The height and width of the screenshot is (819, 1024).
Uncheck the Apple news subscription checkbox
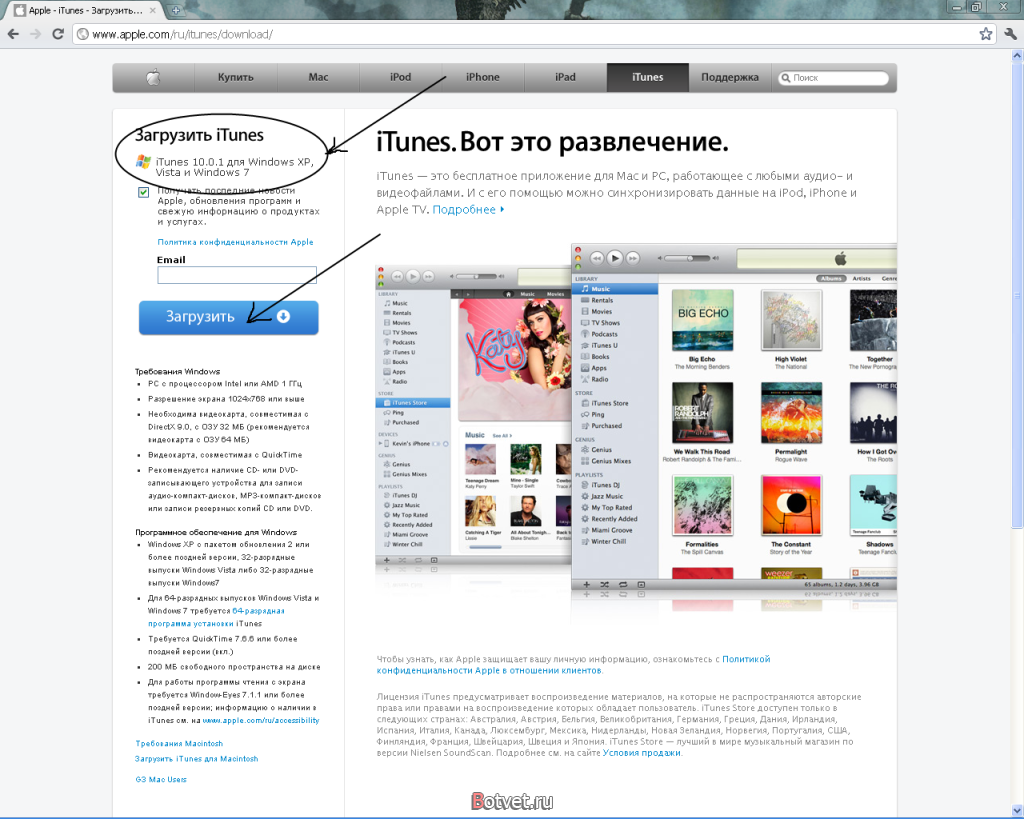[x=144, y=192]
